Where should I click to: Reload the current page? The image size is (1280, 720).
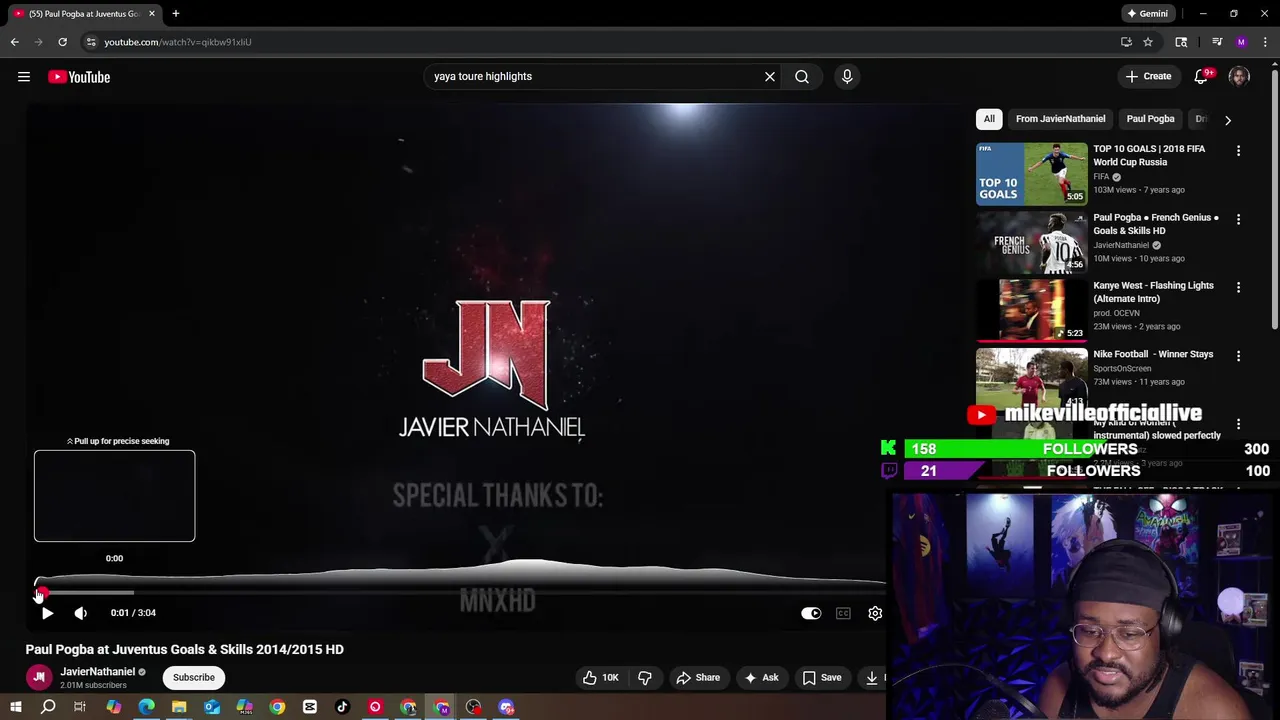point(62,42)
